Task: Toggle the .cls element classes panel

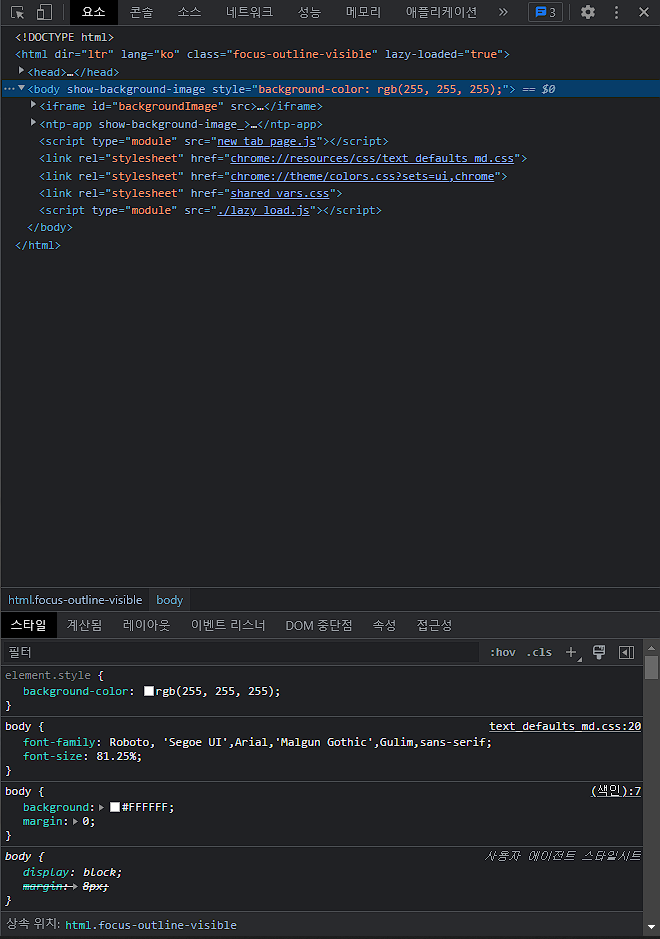Action: click(x=539, y=652)
